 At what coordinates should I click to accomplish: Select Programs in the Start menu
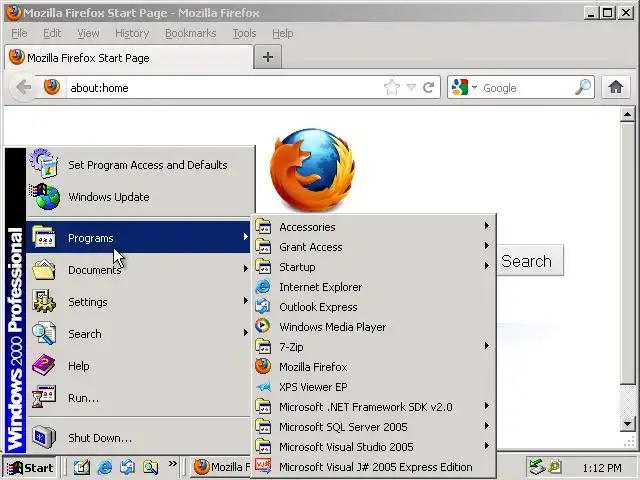click(139, 237)
